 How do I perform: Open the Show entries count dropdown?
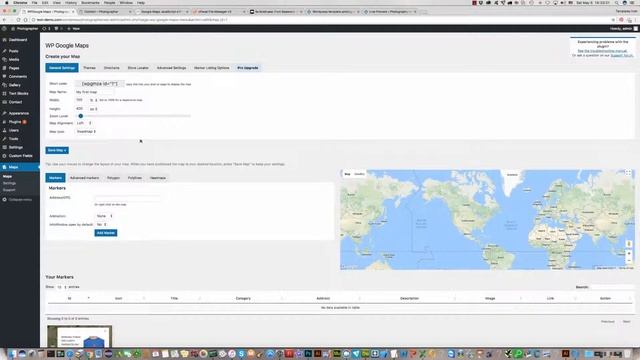(62, 287)
